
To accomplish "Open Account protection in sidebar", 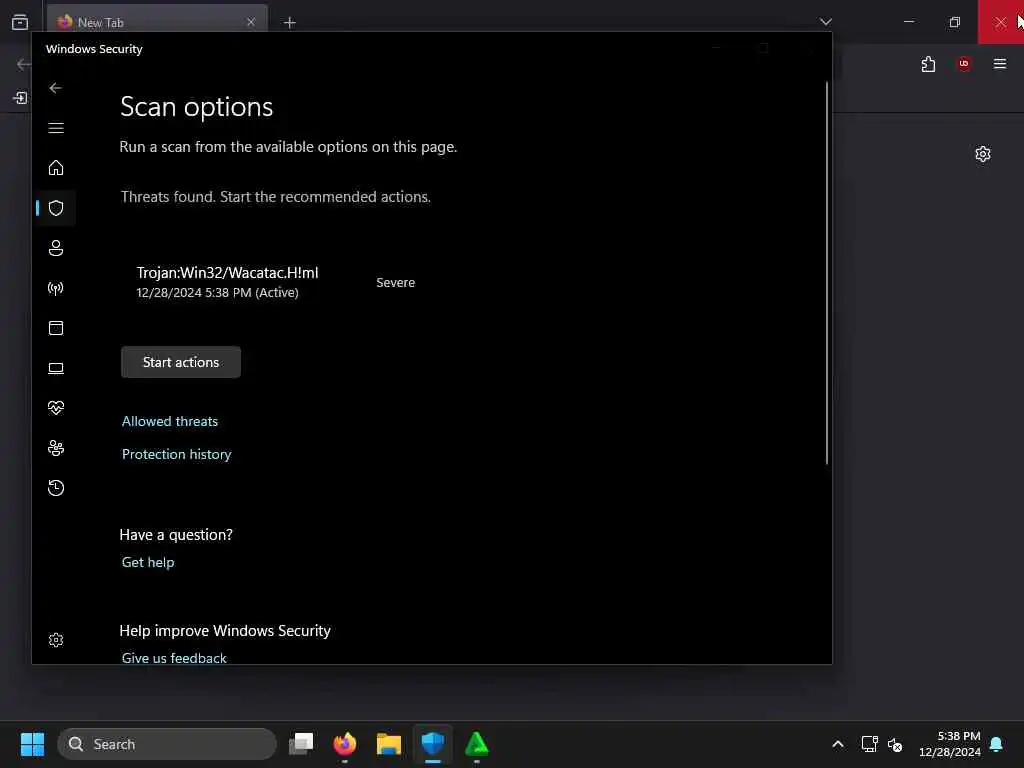I will (56, 248).
